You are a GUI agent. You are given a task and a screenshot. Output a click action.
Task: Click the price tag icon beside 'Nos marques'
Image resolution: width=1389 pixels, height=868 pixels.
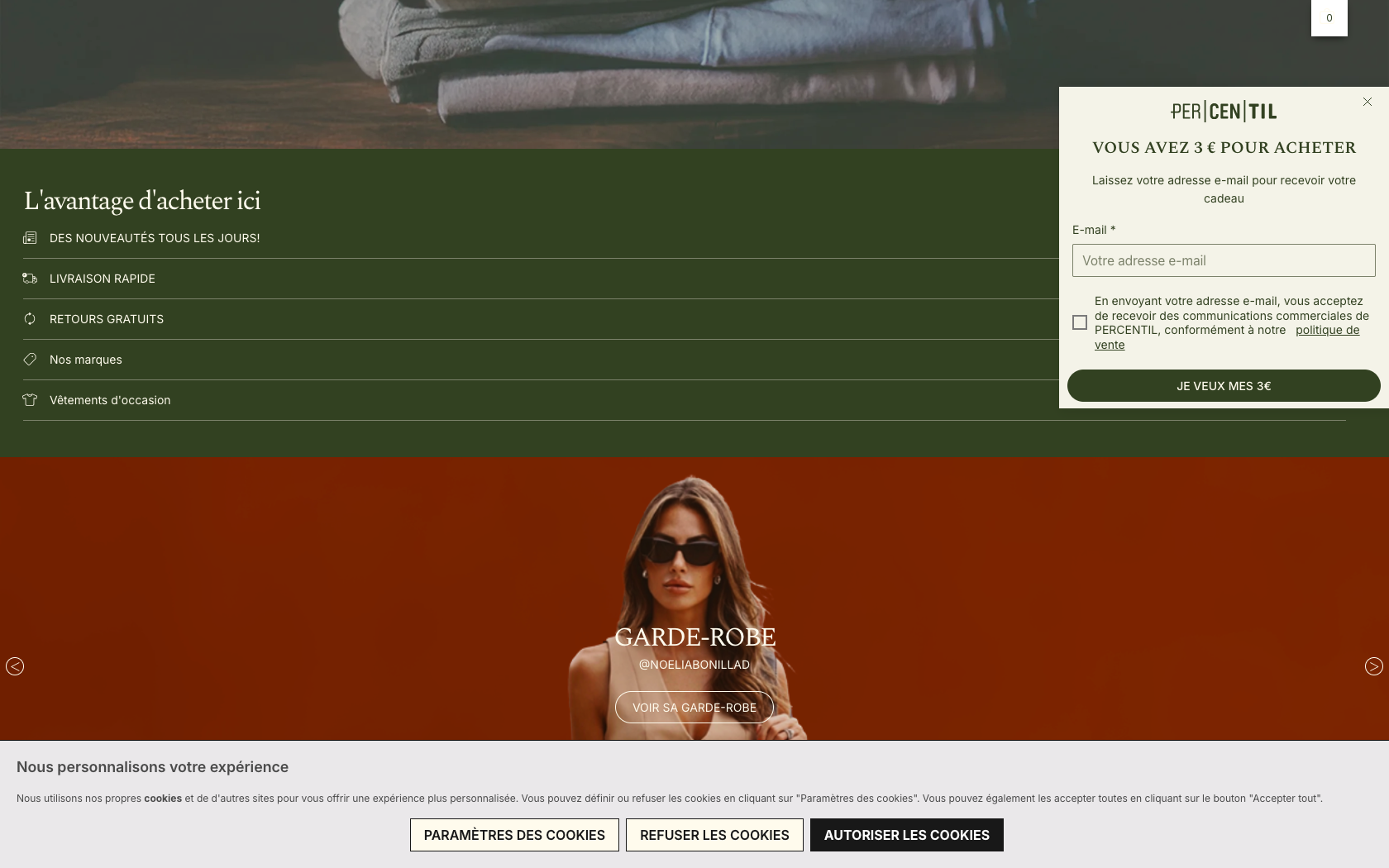pos(31,360)
